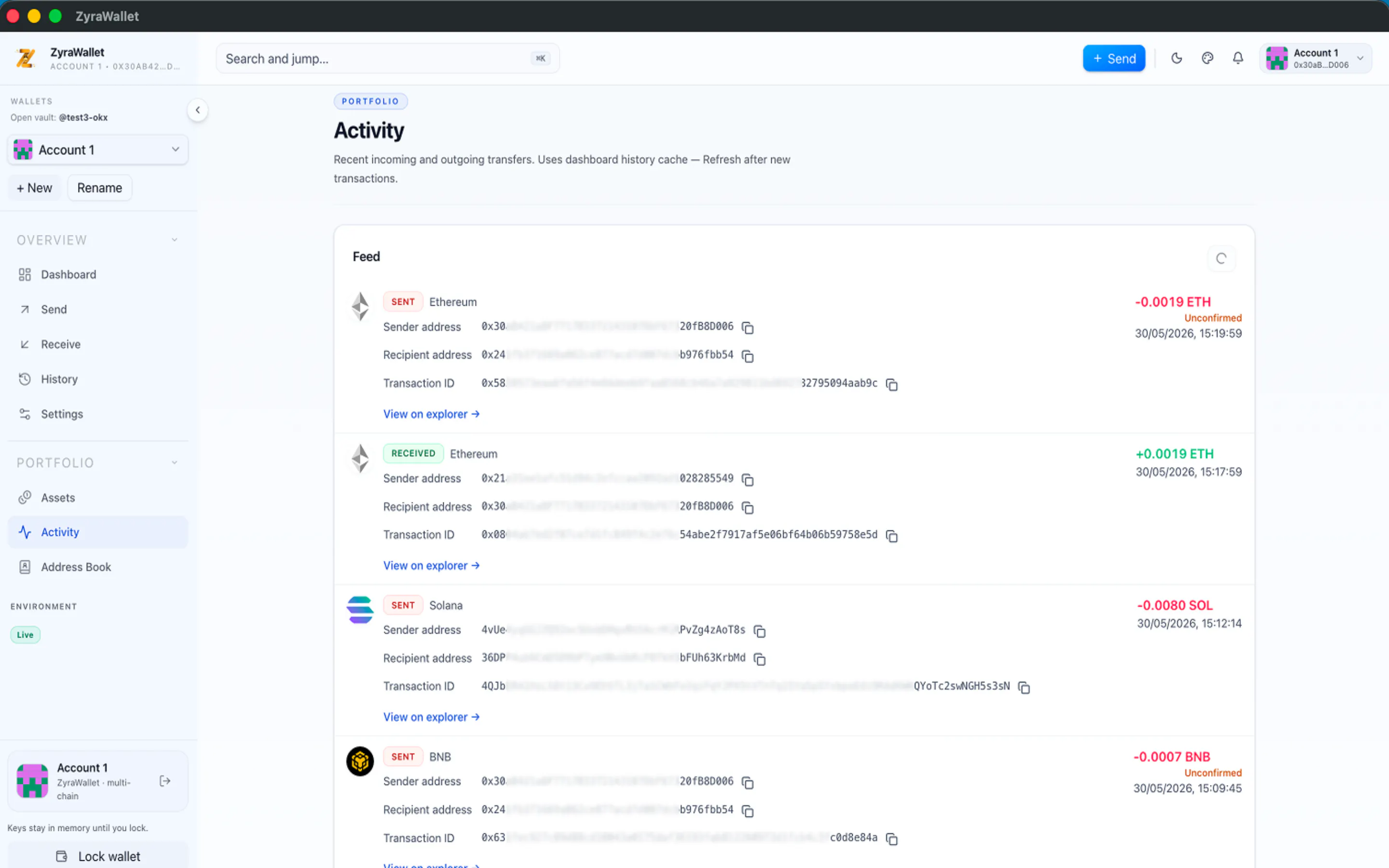Select Activity in sidebar
This screenshot has width=1389, height=868.
[97, 532]
